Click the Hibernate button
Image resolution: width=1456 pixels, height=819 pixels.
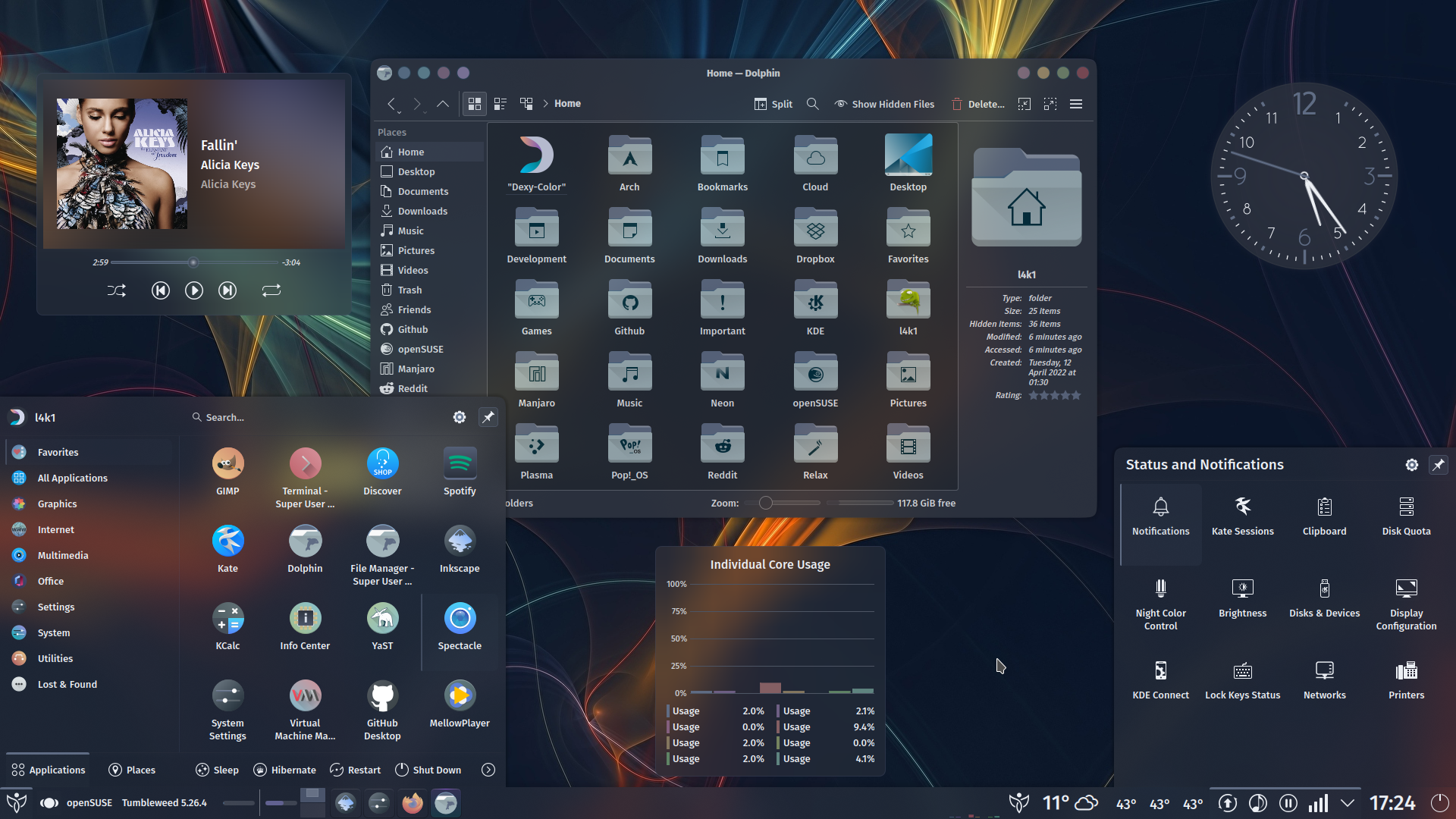coord(284,770)
